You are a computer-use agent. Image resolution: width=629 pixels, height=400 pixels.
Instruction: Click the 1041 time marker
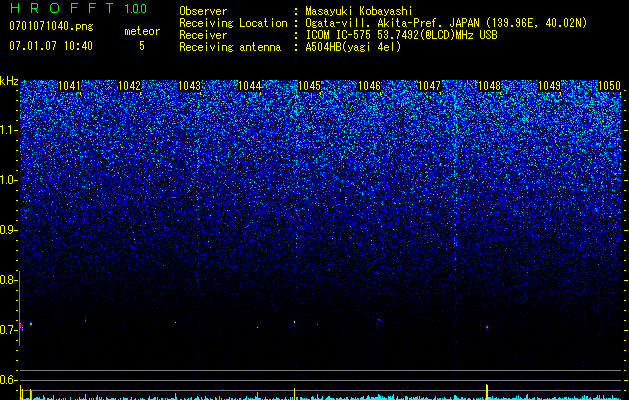point(69,86)
